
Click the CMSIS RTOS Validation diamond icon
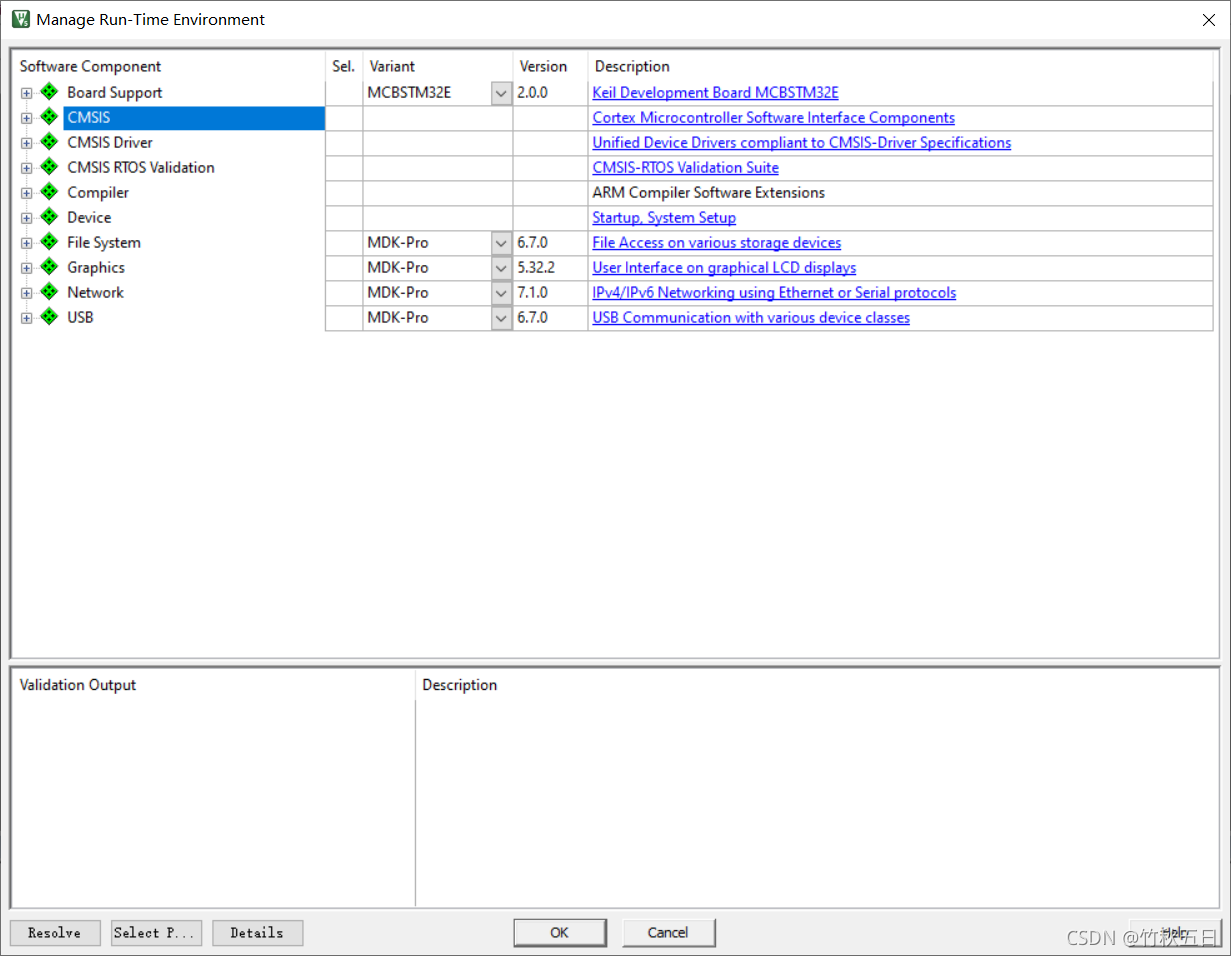click(49, 167)
